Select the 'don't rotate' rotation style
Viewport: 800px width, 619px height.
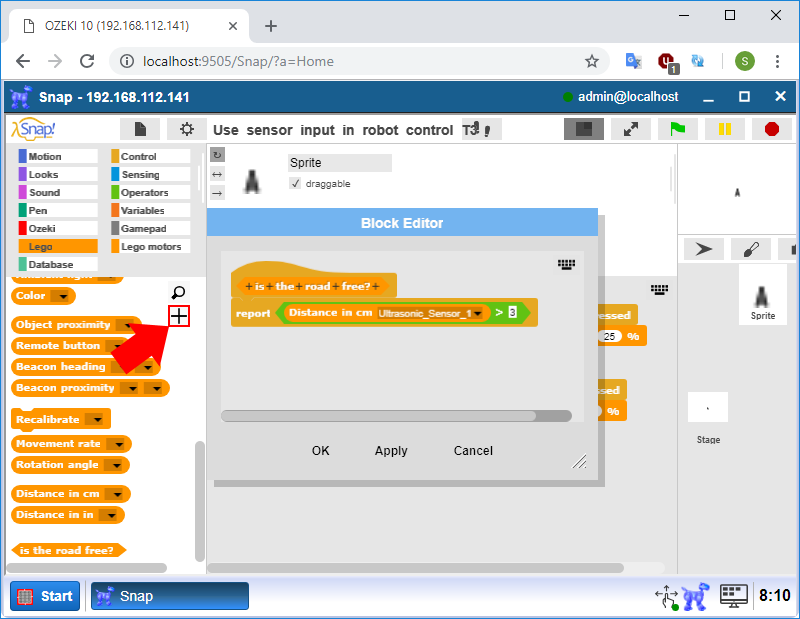coord(217,193)
